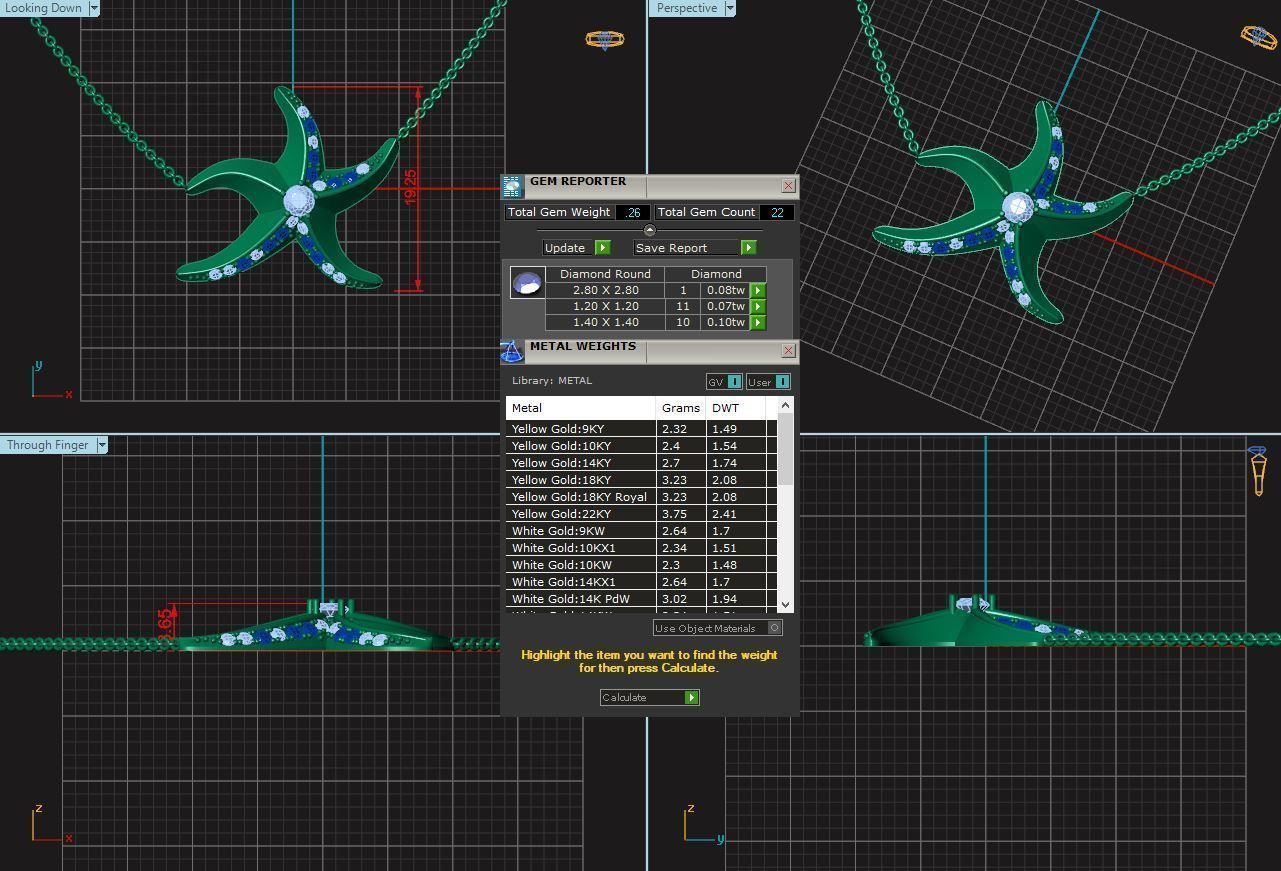The image size is (1281, 871).
Task: Select the Yellow Gold:18KY row
Action: [x=641, y=480]
